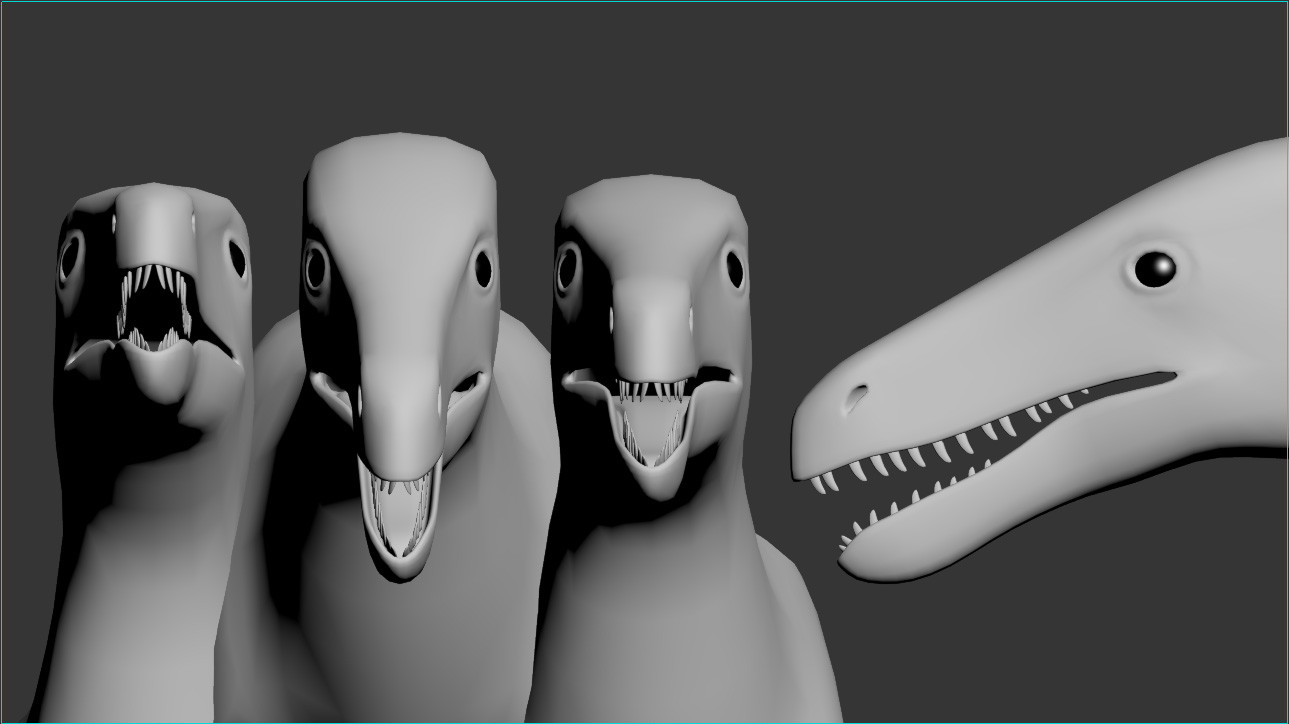Viewport: 1289px width, 724px height.
Task: Select the teeth of the profile dinosaur
Action: click(950, 450)
